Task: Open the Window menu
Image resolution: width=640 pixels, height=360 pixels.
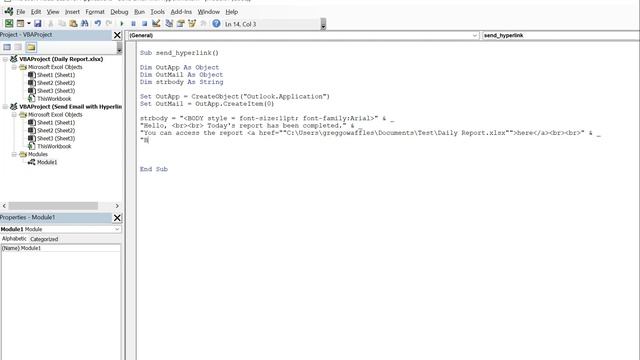Action: (209, 12)
